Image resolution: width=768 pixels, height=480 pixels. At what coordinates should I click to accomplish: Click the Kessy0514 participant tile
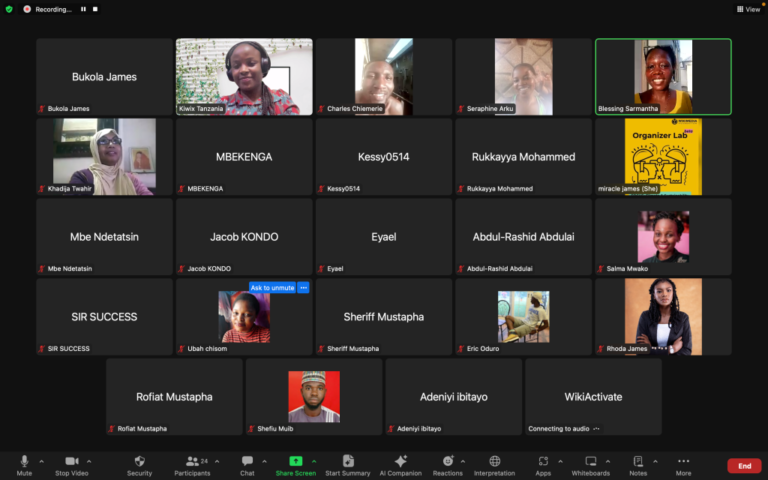tap(384, 157)
